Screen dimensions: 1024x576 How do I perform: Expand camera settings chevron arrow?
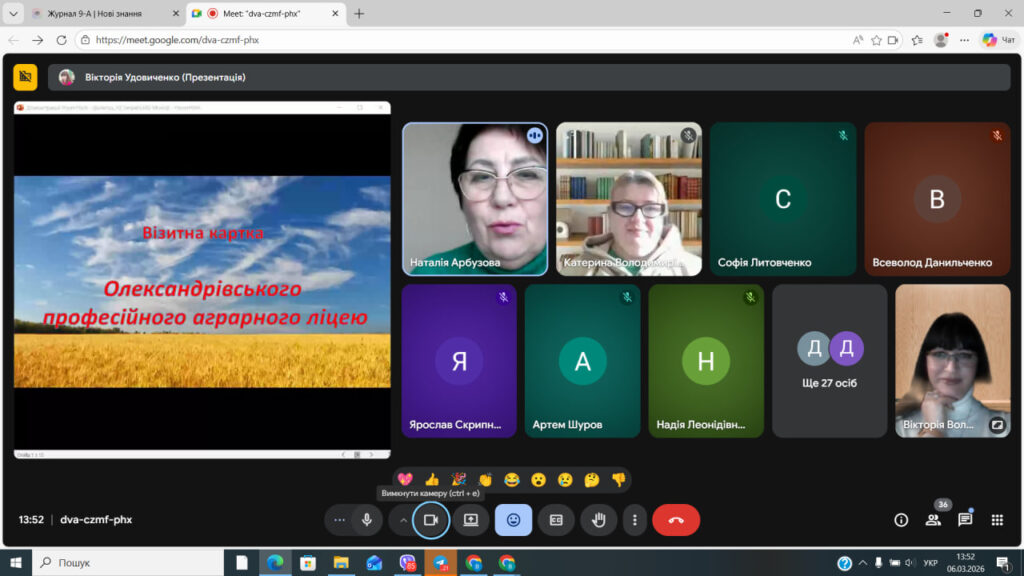pos(403,520)
